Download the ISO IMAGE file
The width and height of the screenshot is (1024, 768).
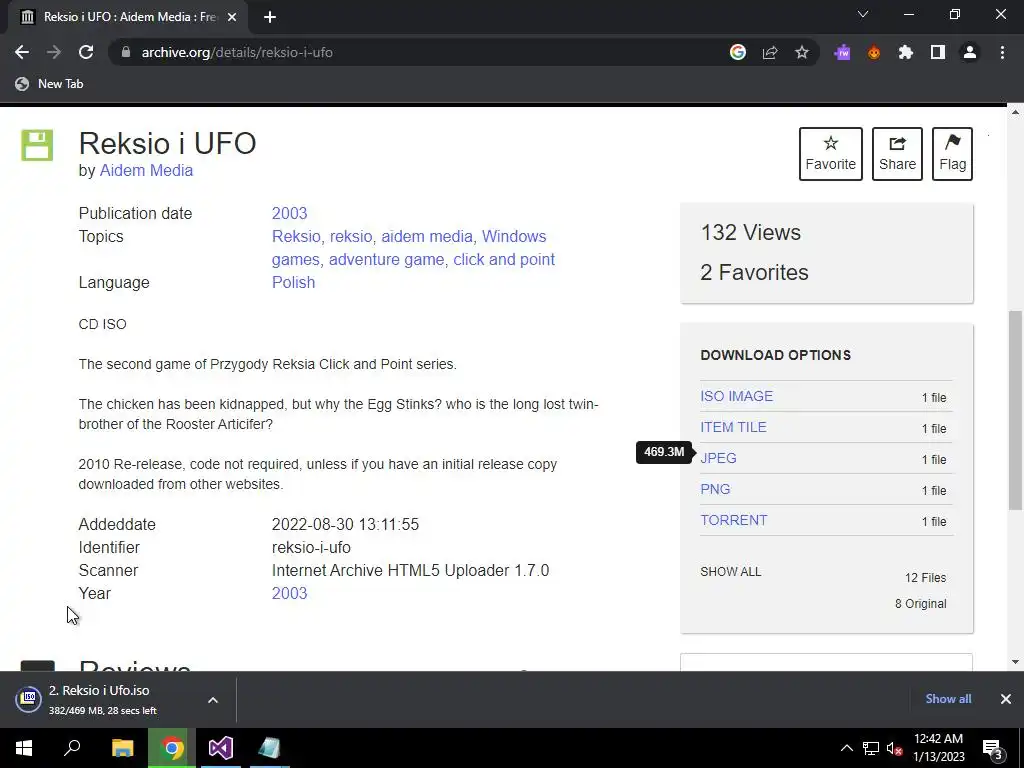point(737,396)
